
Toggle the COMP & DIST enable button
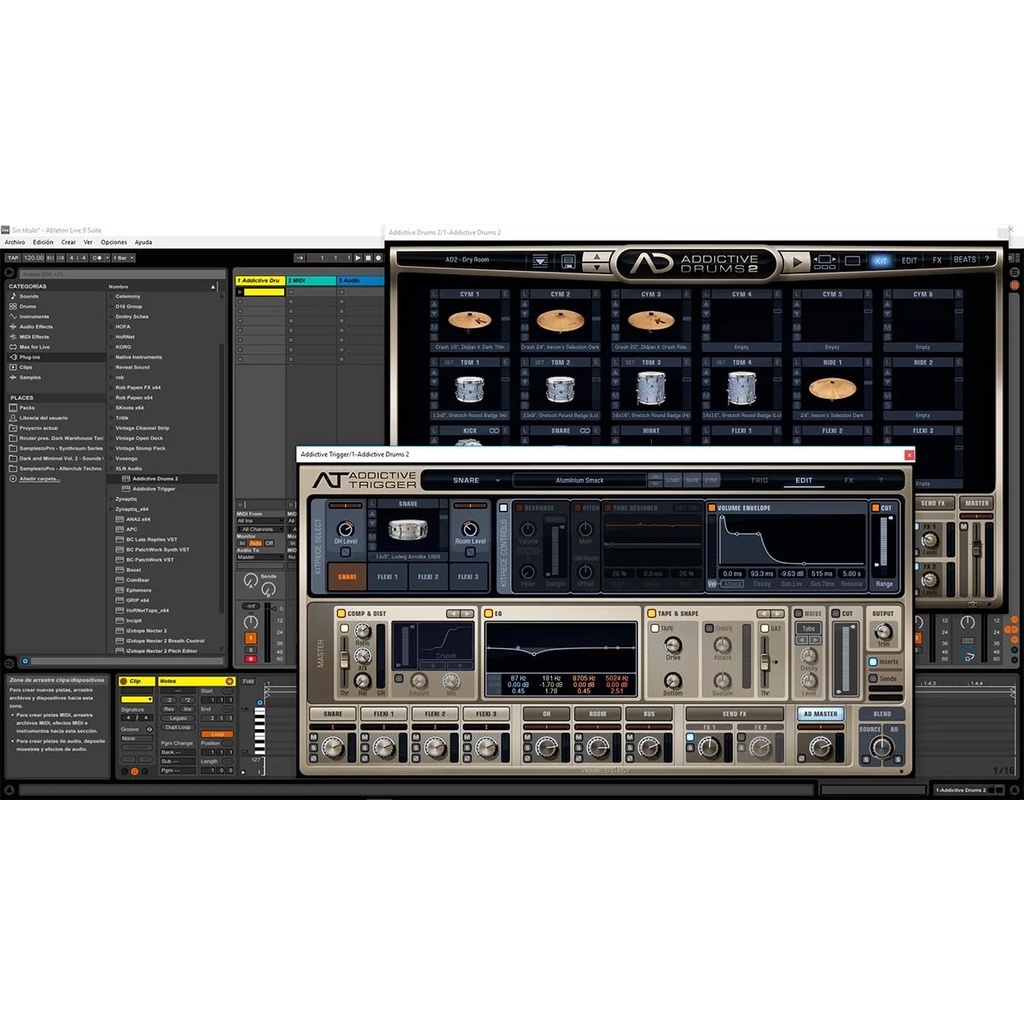(341, 613)
